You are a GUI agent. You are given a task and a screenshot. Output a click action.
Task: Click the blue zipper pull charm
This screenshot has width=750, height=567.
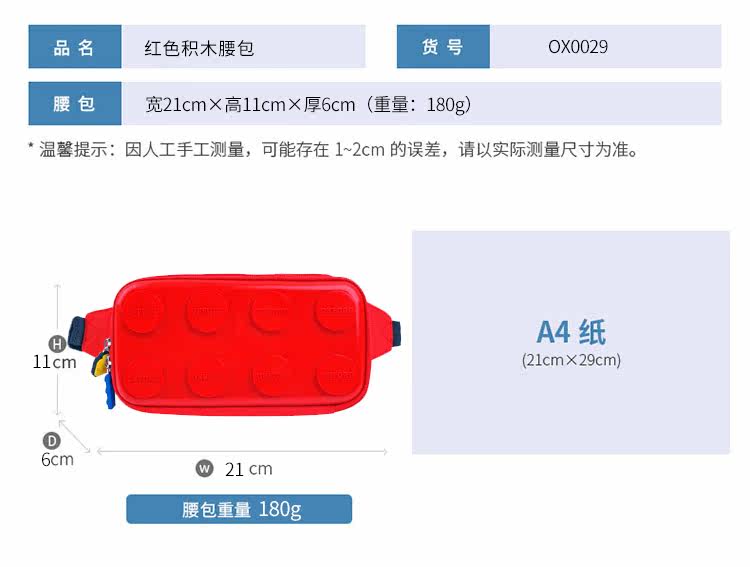pos(110,390)
